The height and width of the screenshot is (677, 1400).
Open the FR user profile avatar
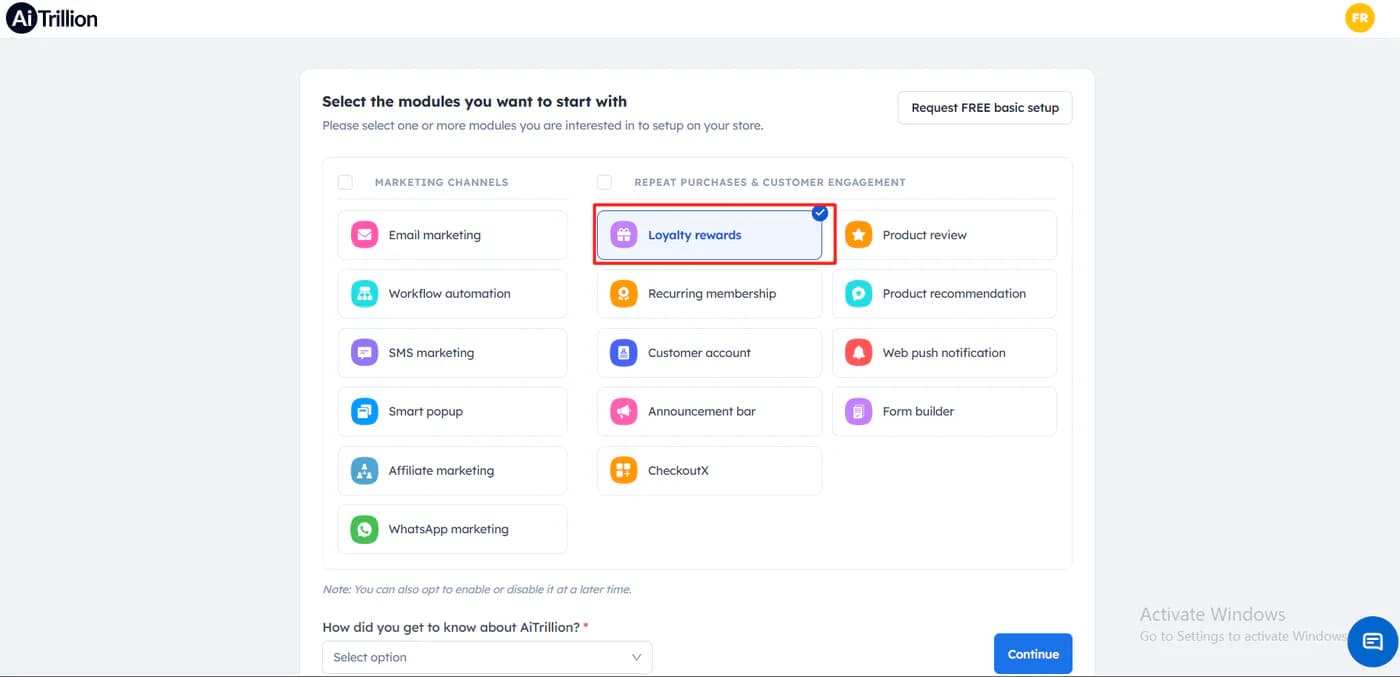1359,18
